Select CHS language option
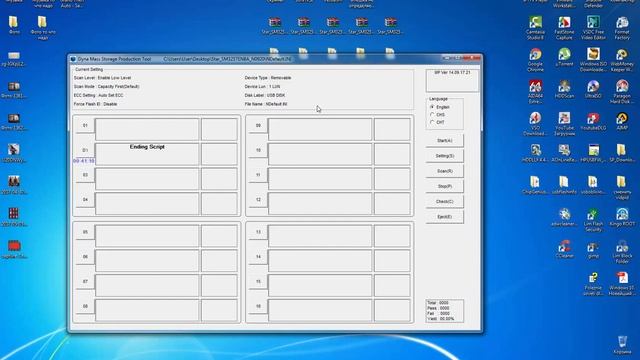Viewport: 640px width, 360px height. 432,115
